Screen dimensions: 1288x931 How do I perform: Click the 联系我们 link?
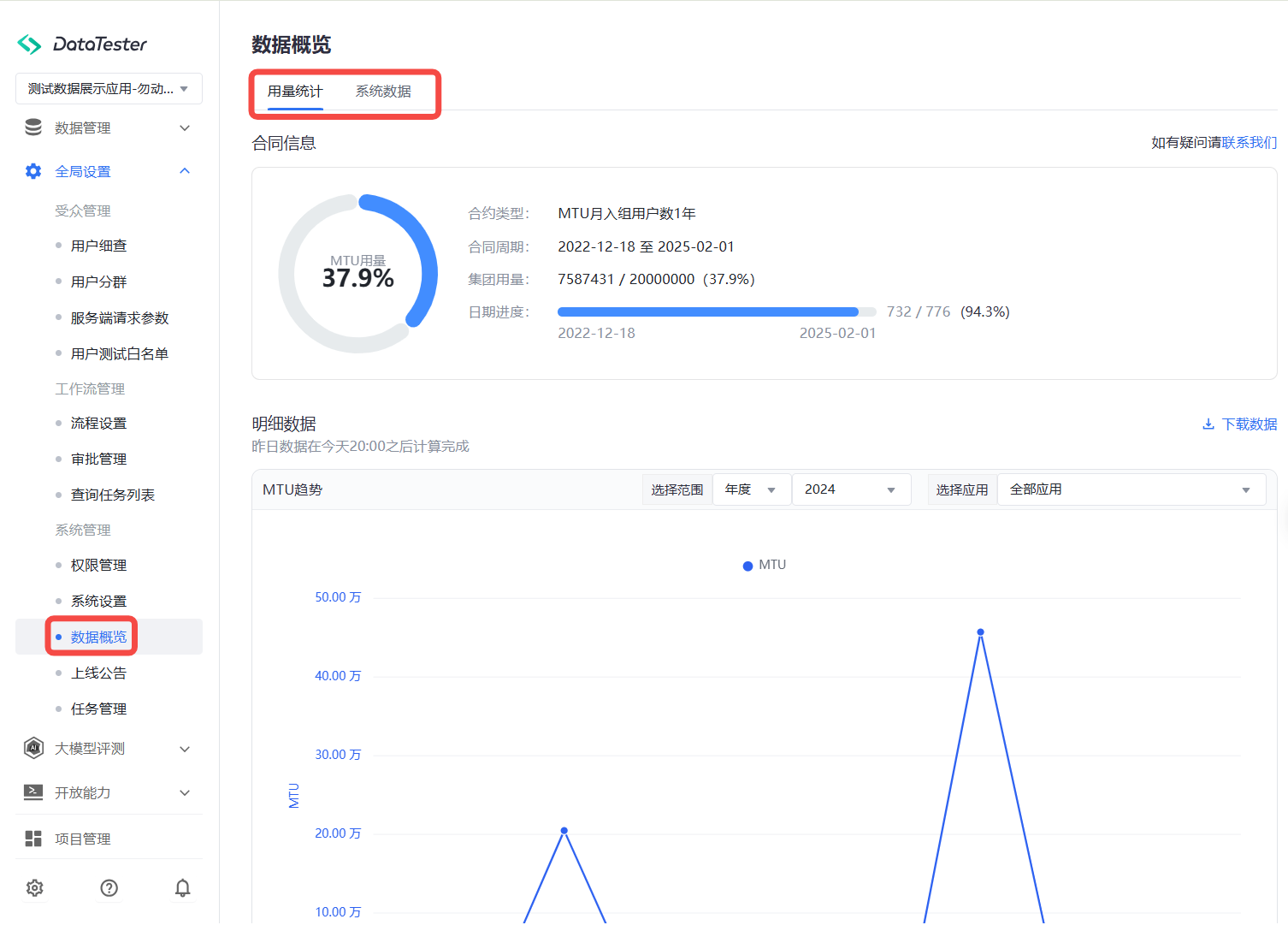point(1250,142)
